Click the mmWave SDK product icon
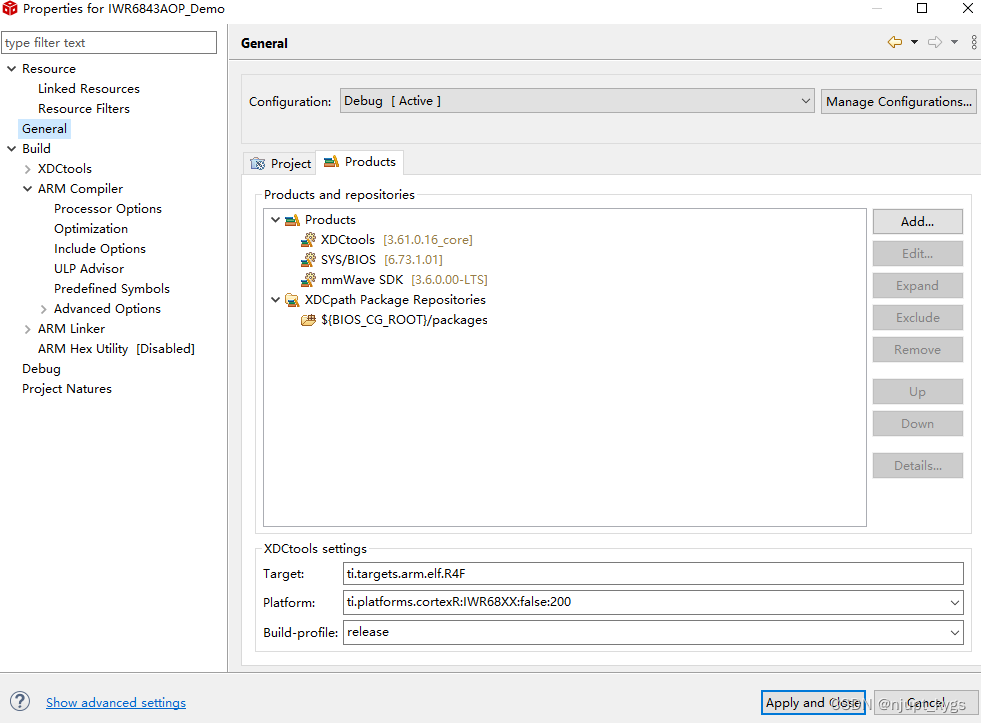Screen dimensions: 981x723 (x=308, y=280)
